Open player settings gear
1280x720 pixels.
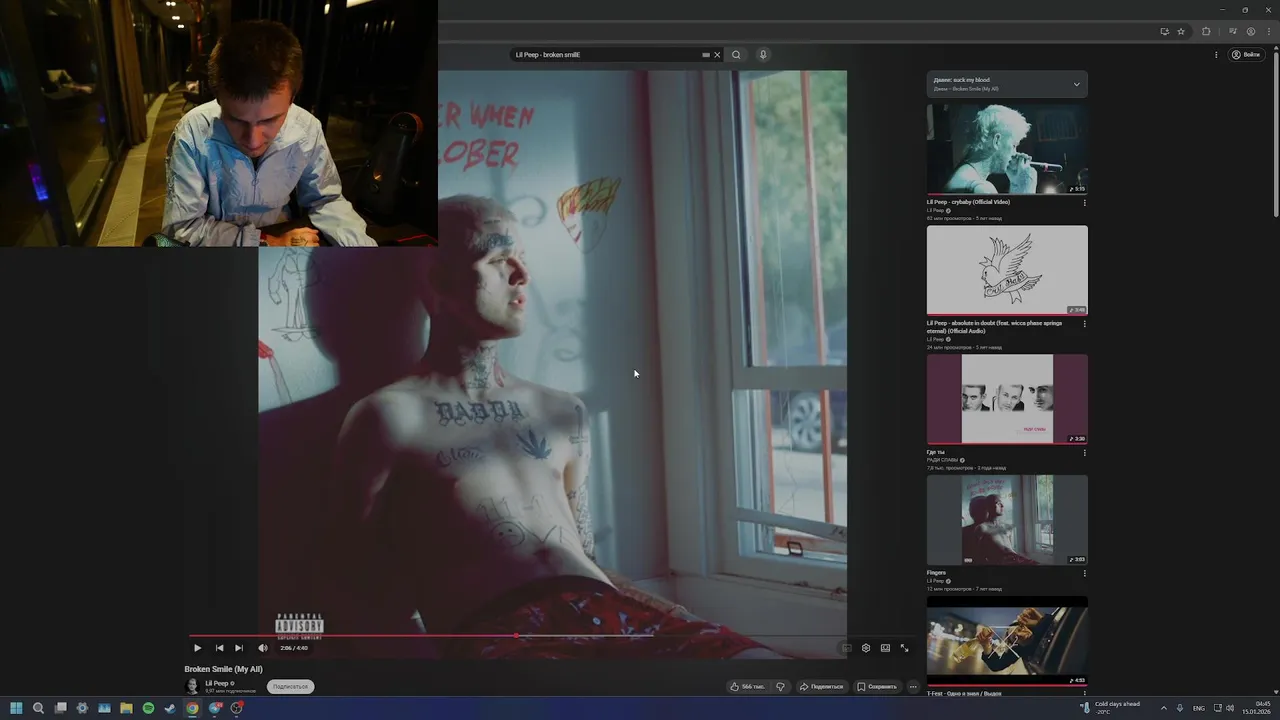click(866, 648)
